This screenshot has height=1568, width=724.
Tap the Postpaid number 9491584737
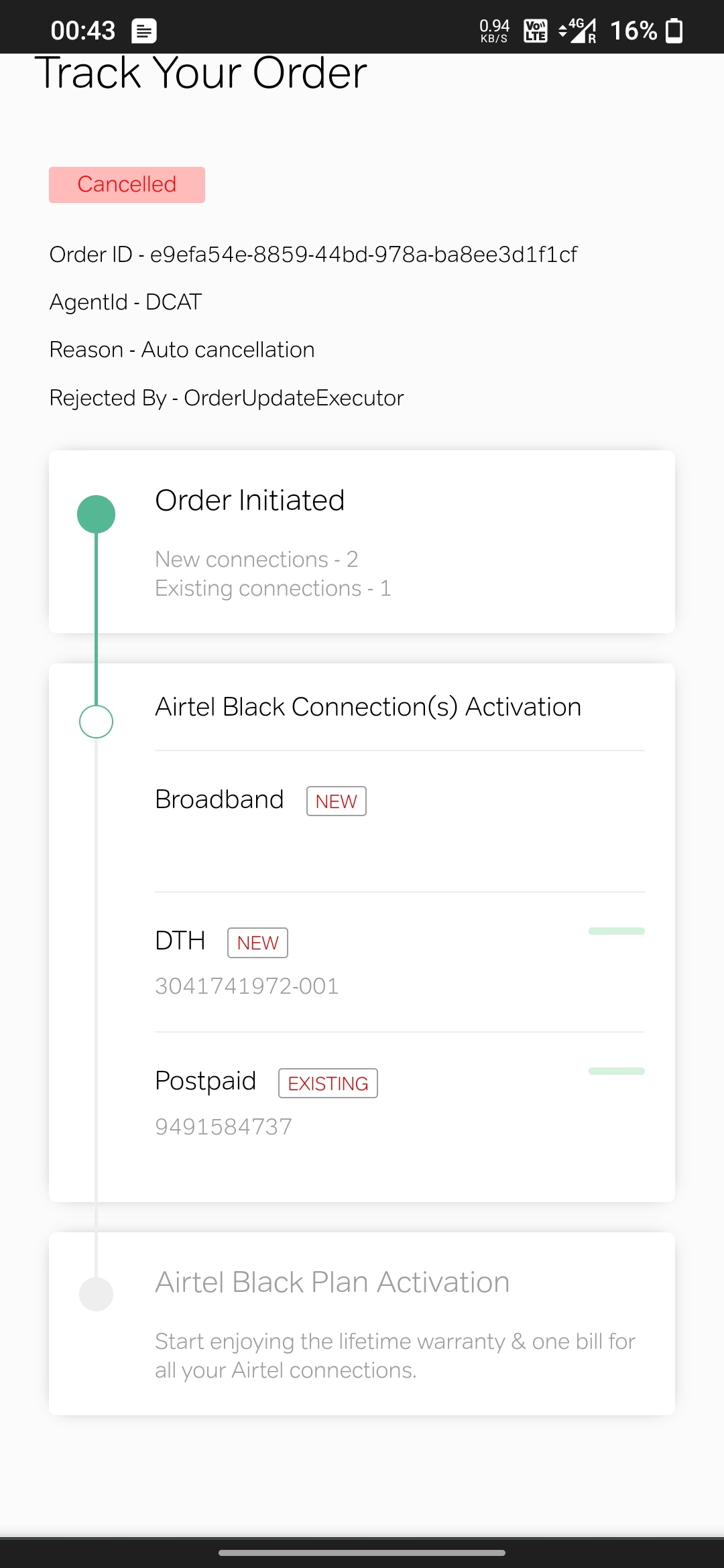click(x=223, y=1127)
